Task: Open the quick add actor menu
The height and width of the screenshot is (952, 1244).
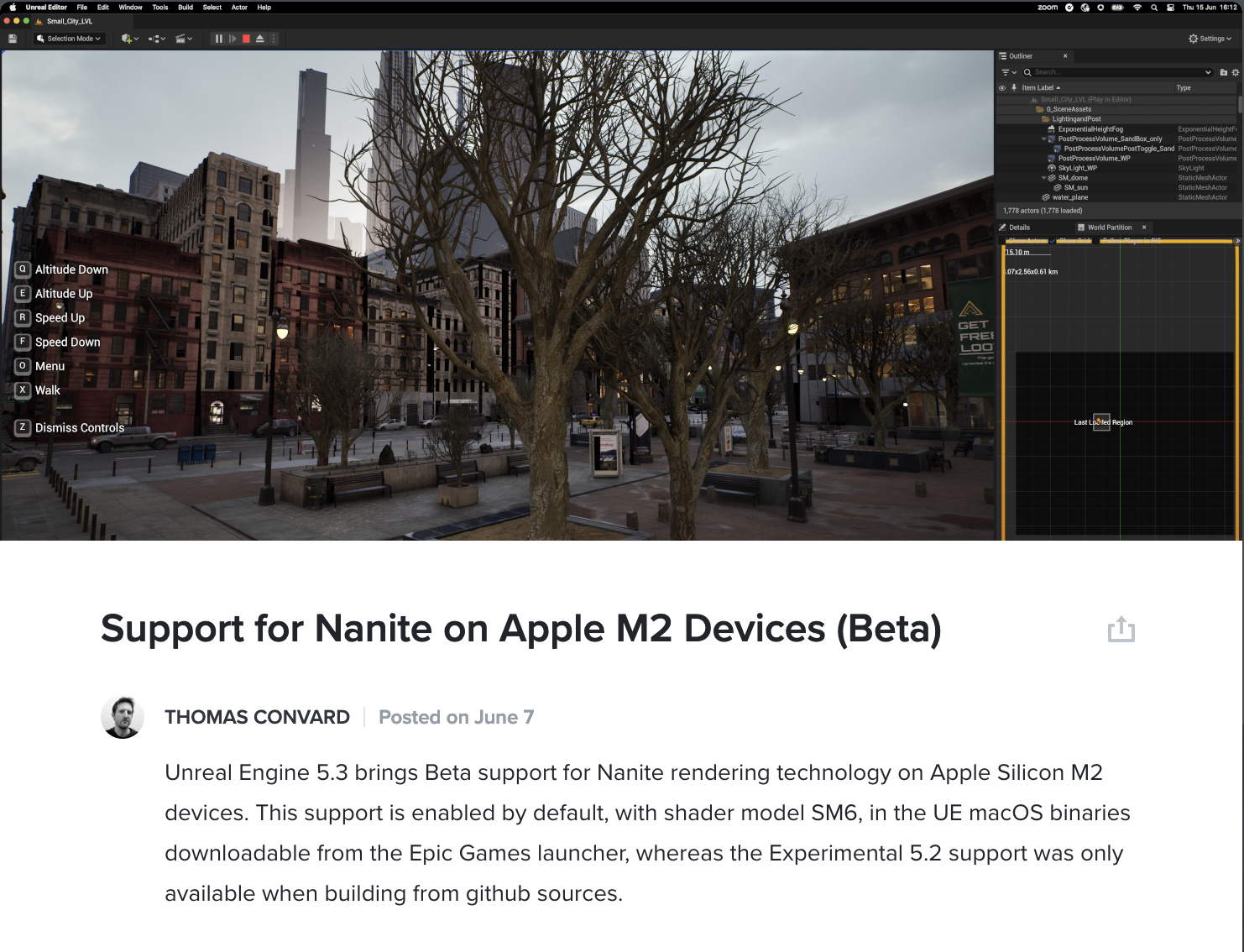Action: [129, 39]
